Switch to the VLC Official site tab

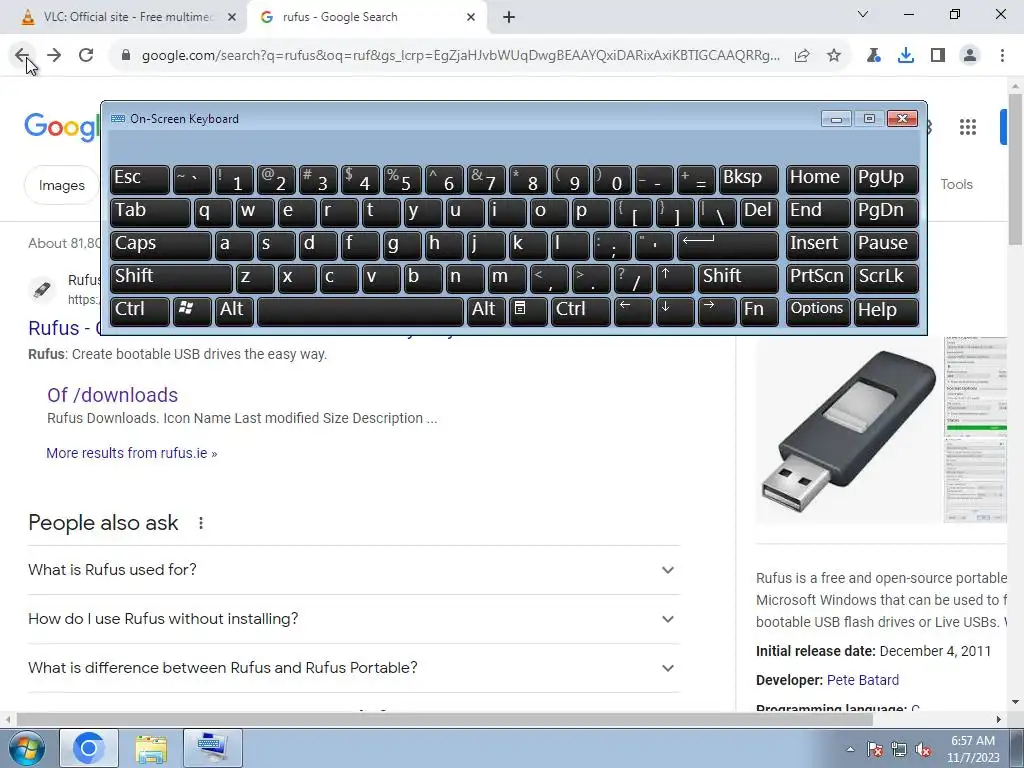(124, 18)
